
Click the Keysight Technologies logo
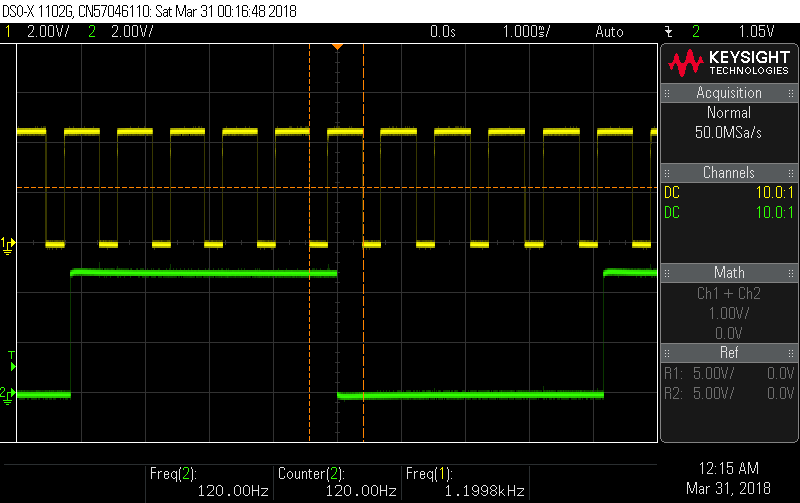tap(729, 63)
